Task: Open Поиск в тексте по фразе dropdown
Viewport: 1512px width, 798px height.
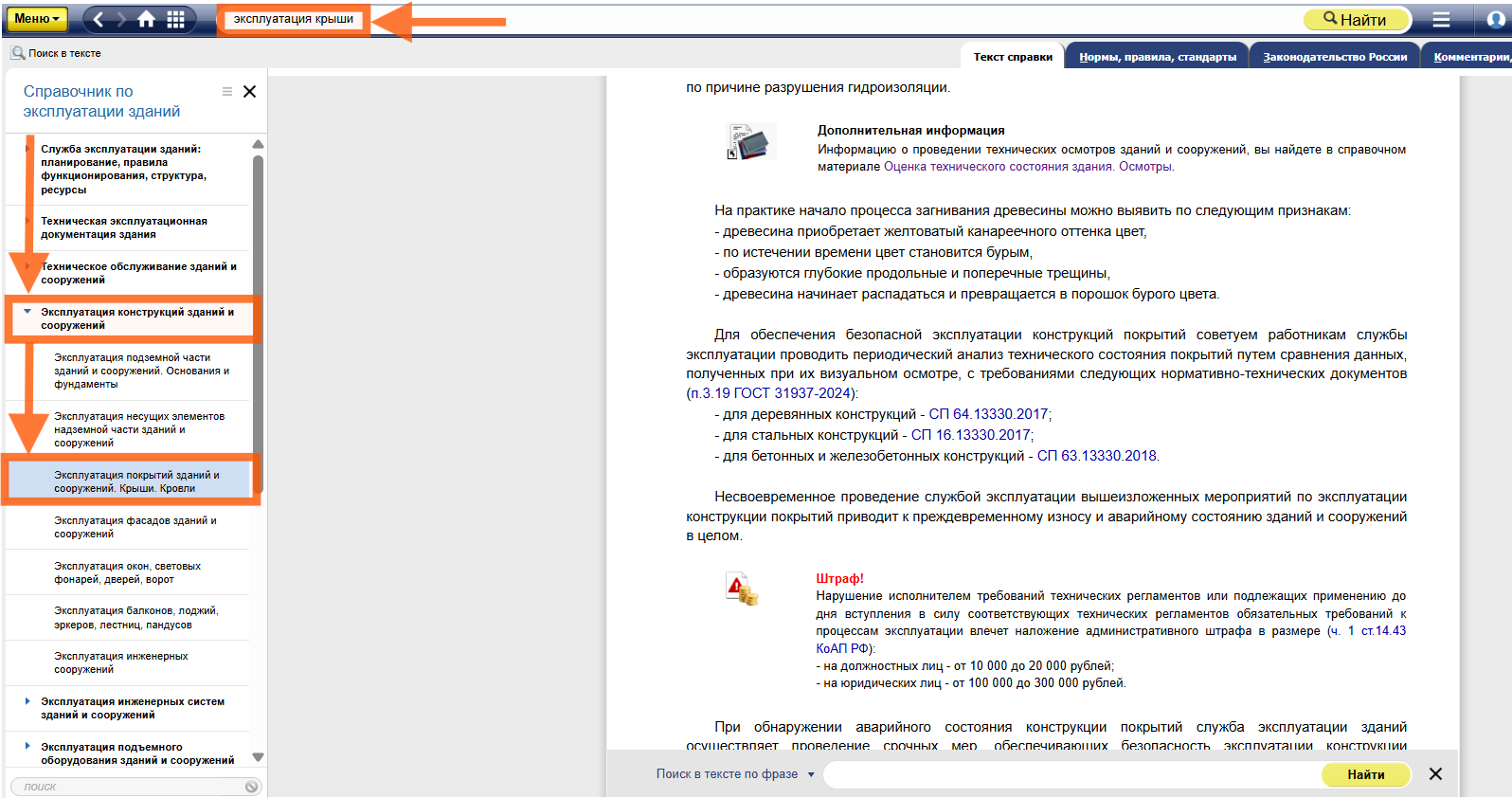Action: (x=735, y=774)
